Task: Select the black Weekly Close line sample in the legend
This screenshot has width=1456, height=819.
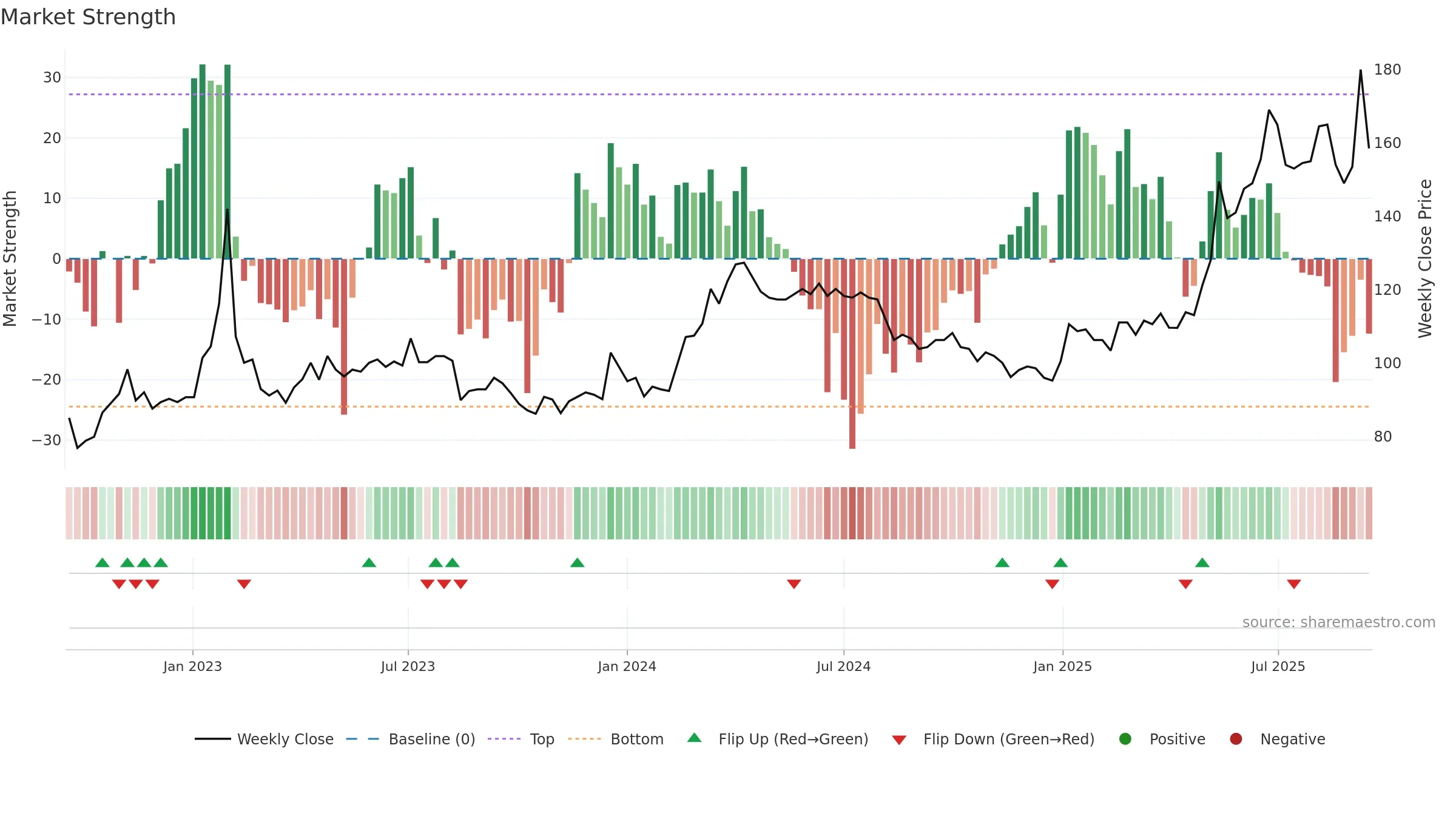Action: click(213, 739)
